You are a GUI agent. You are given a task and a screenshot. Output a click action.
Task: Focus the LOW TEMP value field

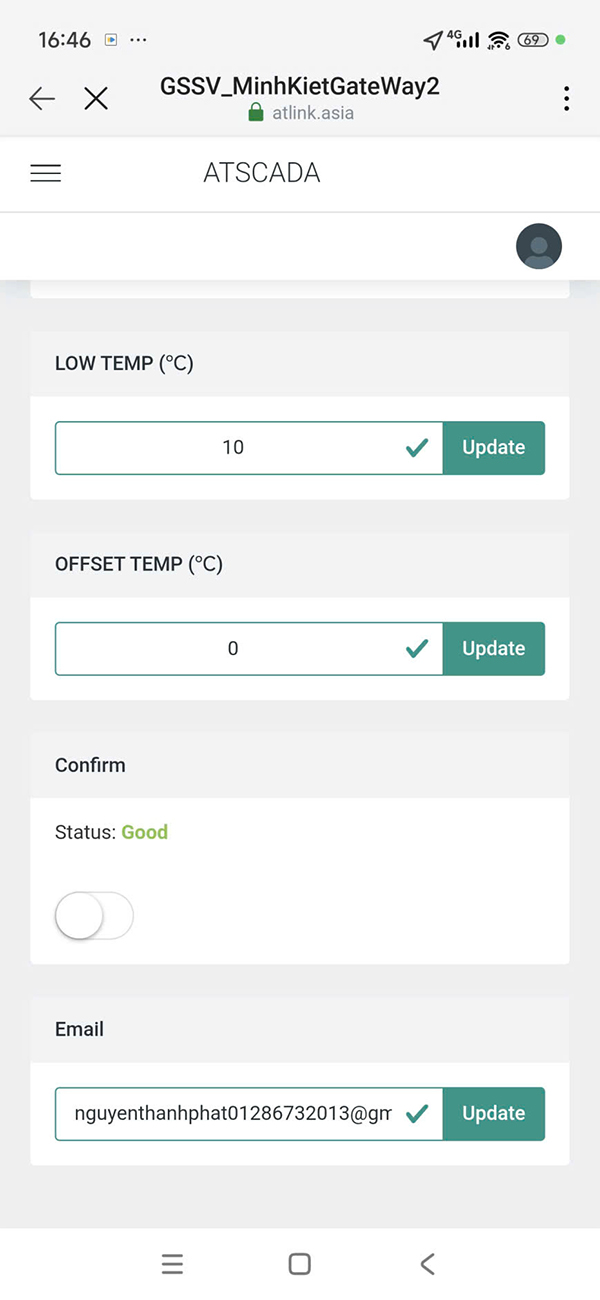pyautogui.click(x=232, y=448)
